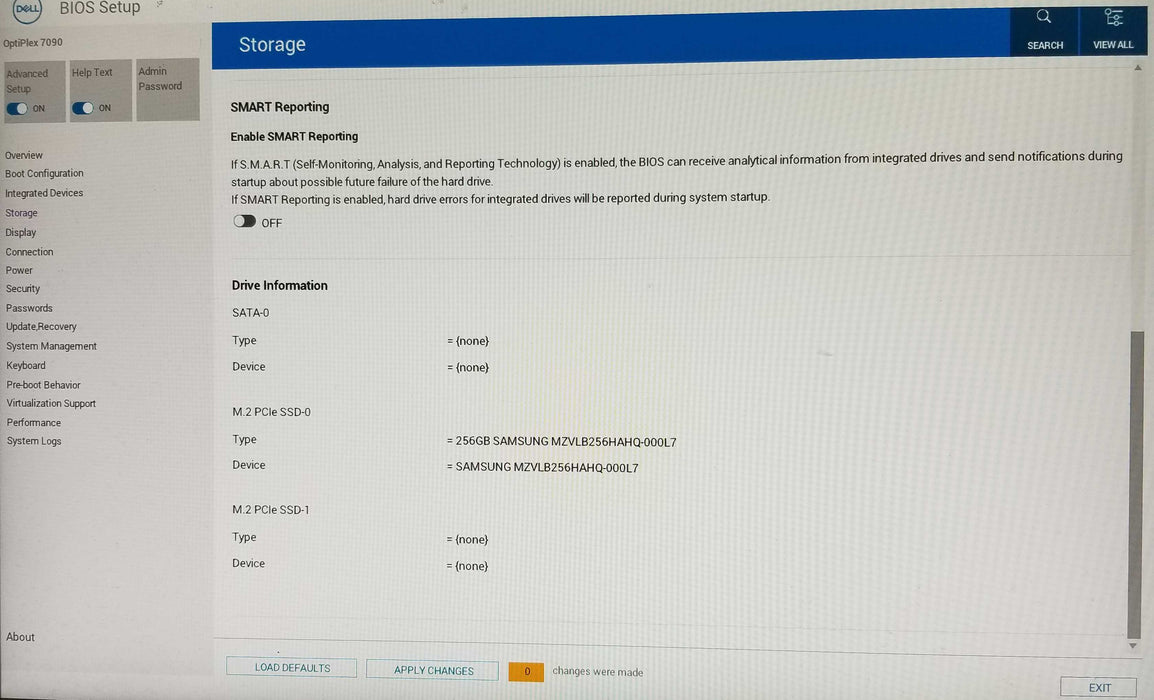Select Overview in the sidebar
This screenshot has height=700, width=1154.
pos(24,155)
